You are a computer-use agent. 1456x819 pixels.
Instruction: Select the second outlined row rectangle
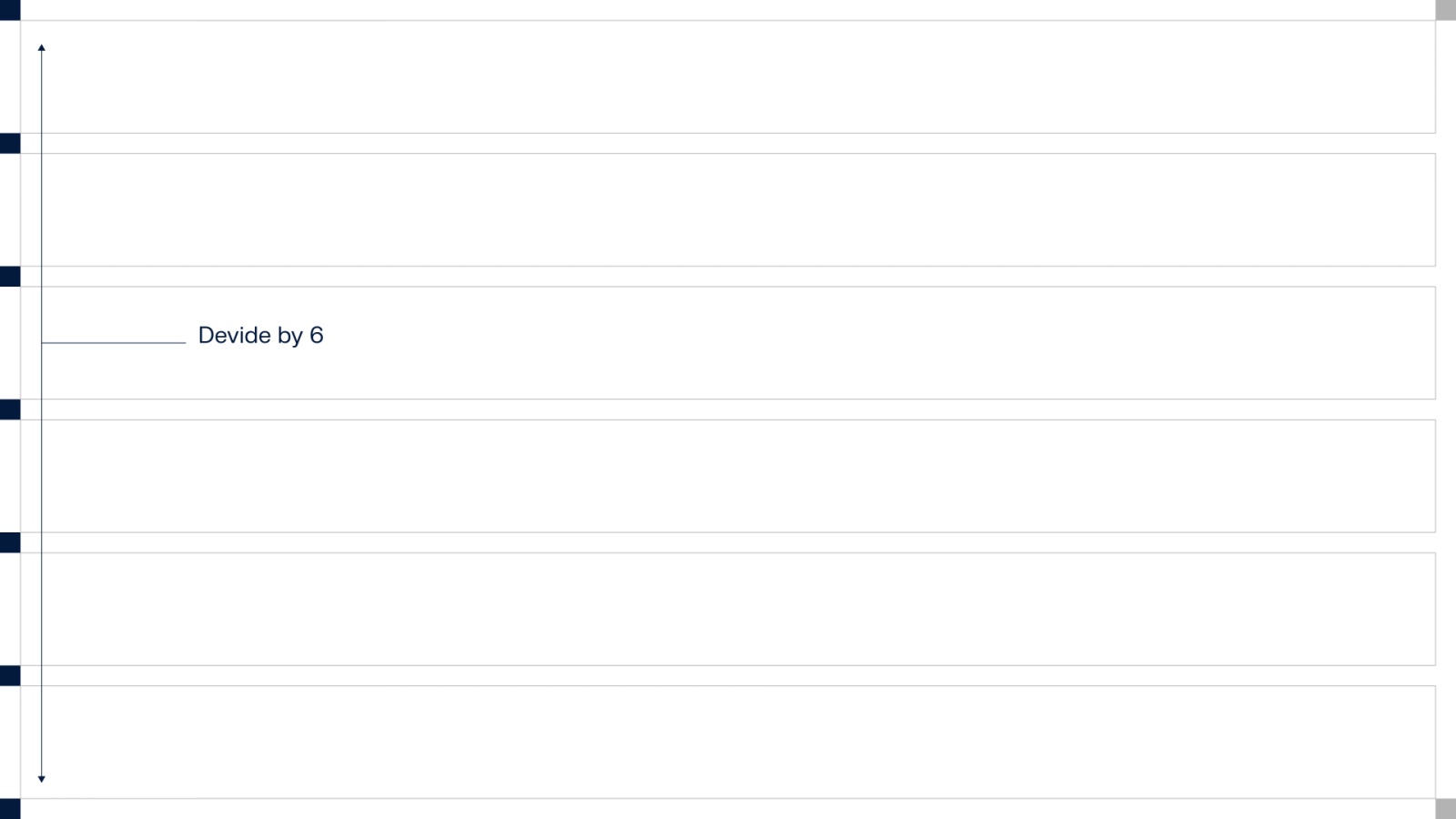tap(728, 210)
